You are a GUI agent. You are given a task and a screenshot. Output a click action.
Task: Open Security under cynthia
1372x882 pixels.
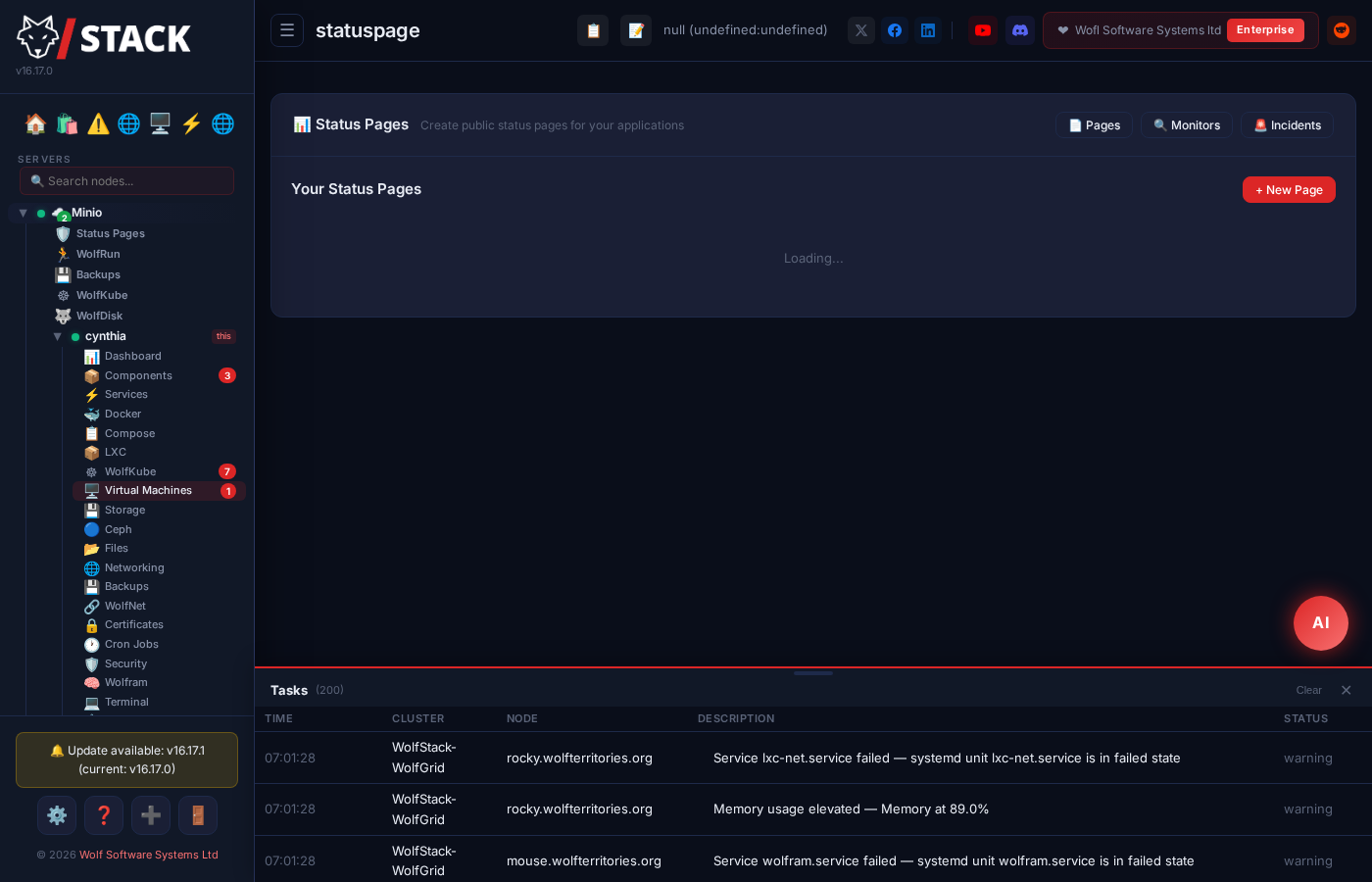(x=125, y=663)
